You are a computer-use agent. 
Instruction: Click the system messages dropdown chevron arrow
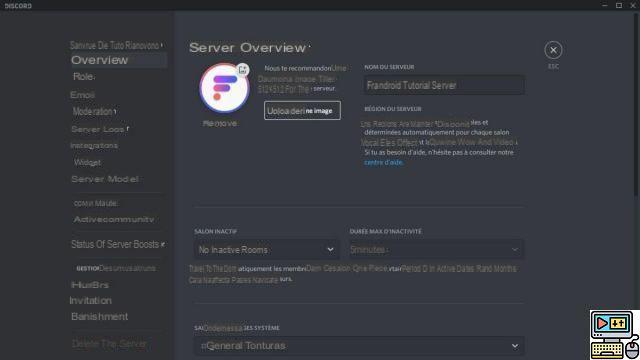[515, 346]
